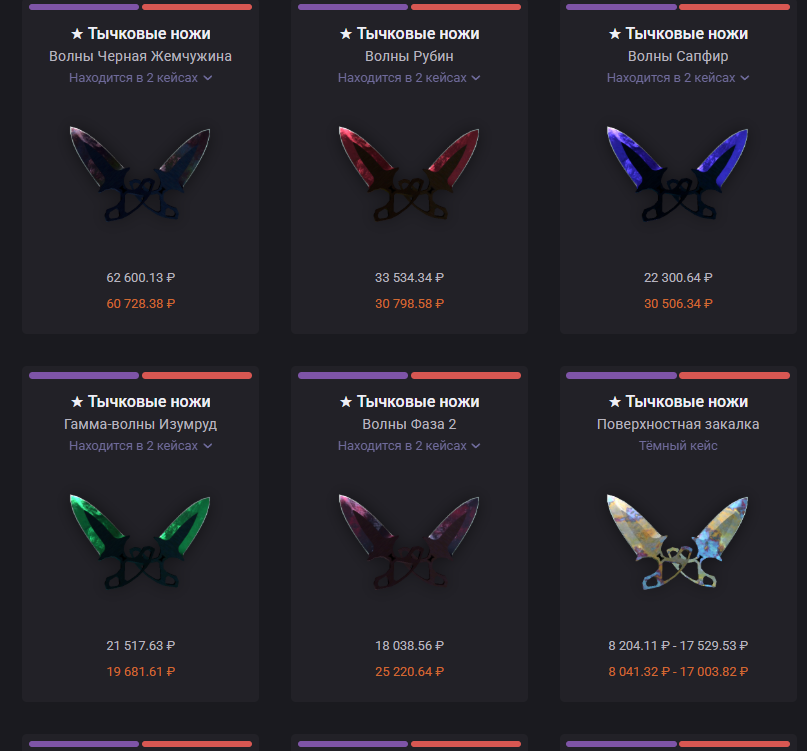Viewport: 807px width, 751px height.
Task: Open the Волны Фаза 2 knife image
Action: click(x=409, y=542)
